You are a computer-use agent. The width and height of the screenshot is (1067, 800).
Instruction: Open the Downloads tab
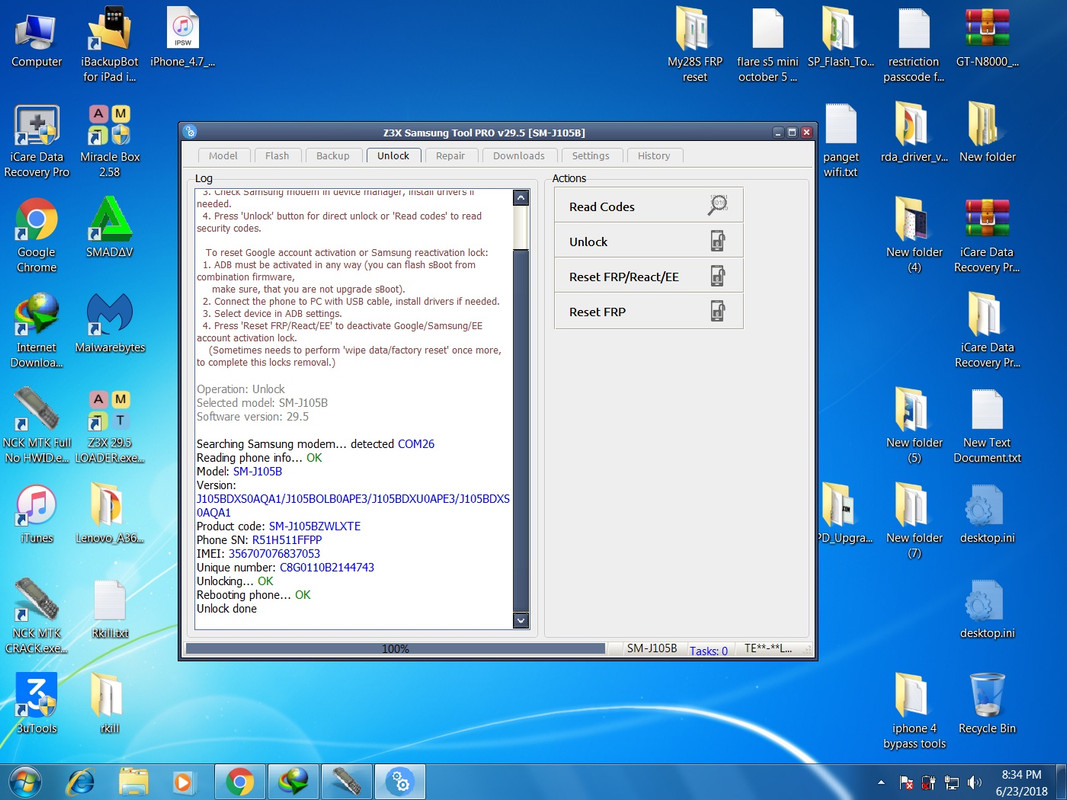click(519, 156)
